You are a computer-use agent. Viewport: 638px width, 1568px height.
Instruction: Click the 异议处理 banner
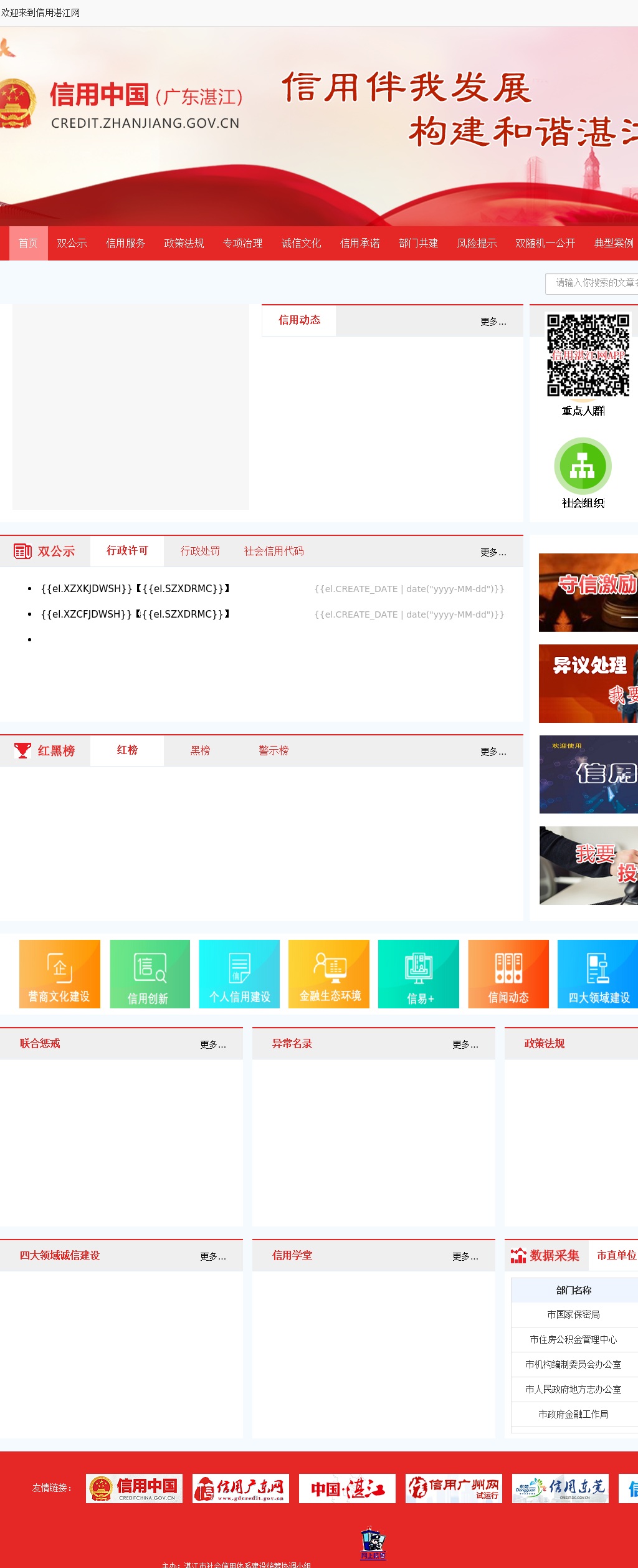(588, 684)
